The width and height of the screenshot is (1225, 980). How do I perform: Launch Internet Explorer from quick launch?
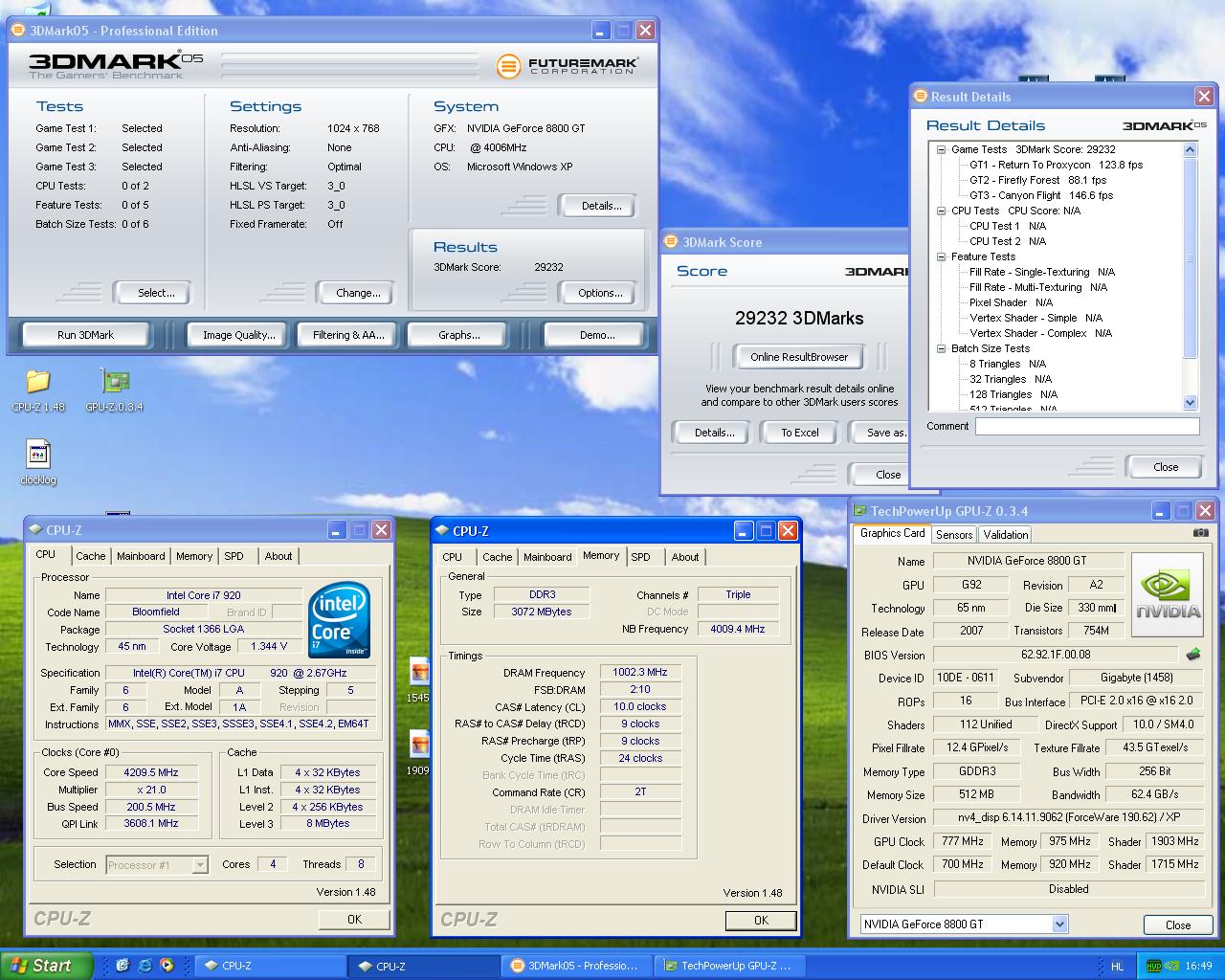[x=145, y=966]
